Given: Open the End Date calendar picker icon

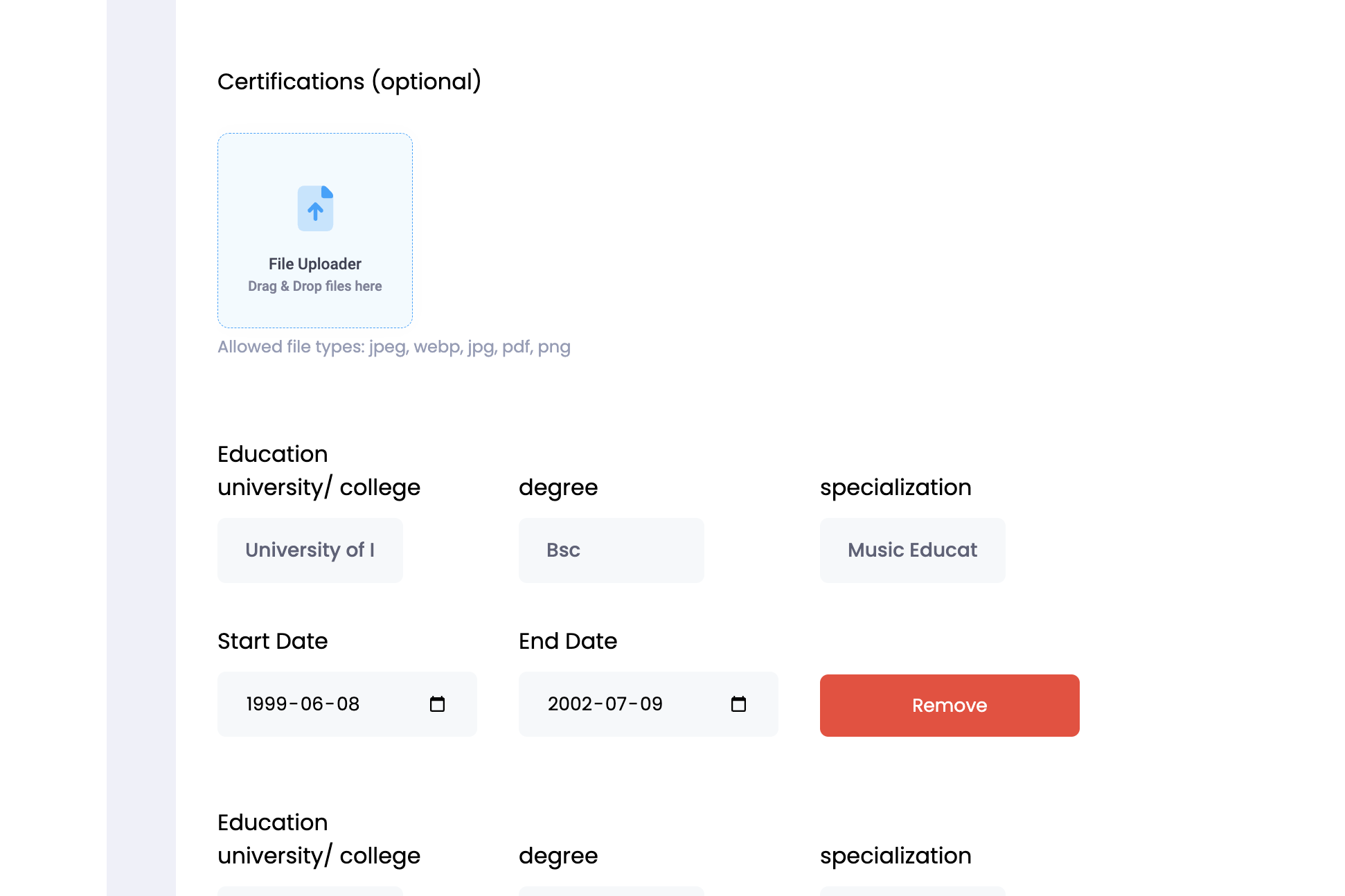Looking at the screenshot, I should pyautogui.click(x=738, y=704).
